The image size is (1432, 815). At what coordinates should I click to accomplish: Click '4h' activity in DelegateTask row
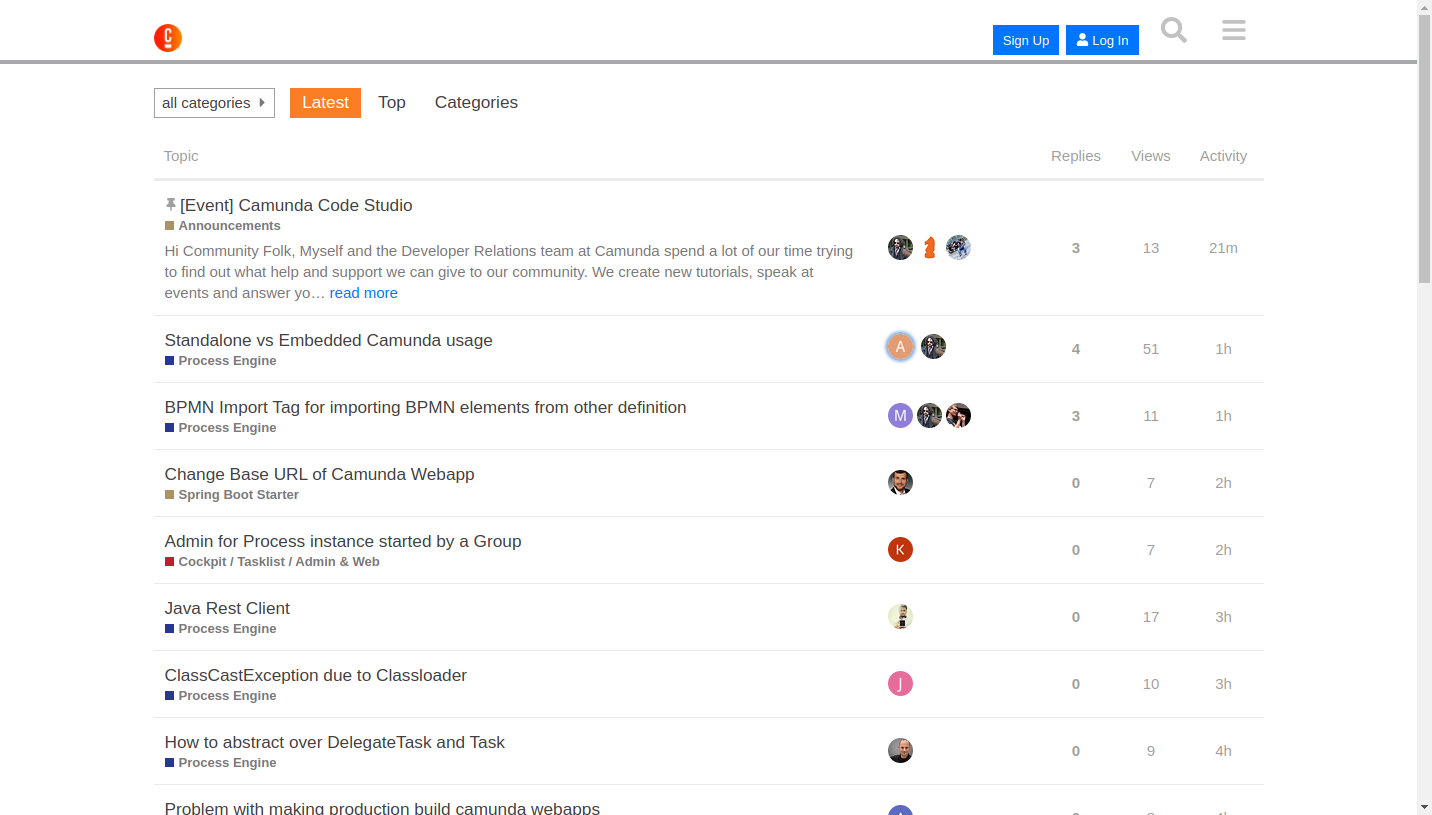[x=1223, y=751]
